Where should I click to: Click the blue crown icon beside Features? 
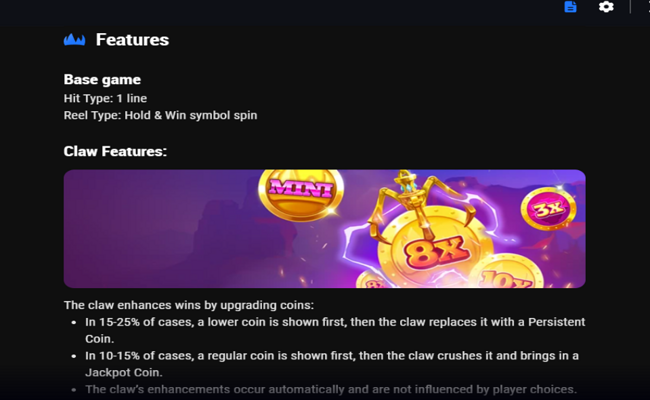pyautogui.click(x=75, y=40)
